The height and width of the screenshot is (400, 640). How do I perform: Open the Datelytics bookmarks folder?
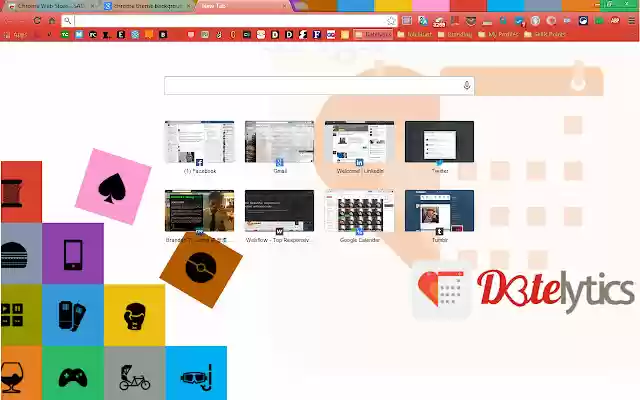pos(373,35)
